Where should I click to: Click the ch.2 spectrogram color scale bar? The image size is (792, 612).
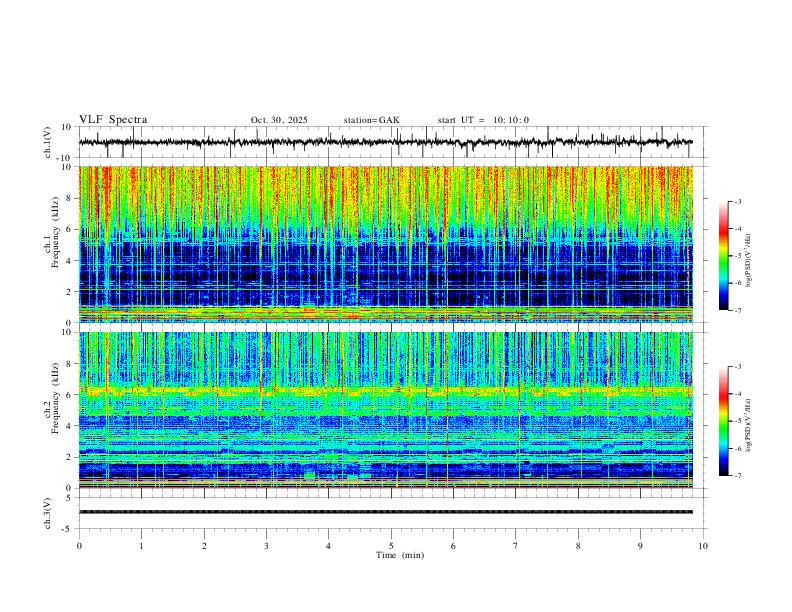[x=723, y=421]
